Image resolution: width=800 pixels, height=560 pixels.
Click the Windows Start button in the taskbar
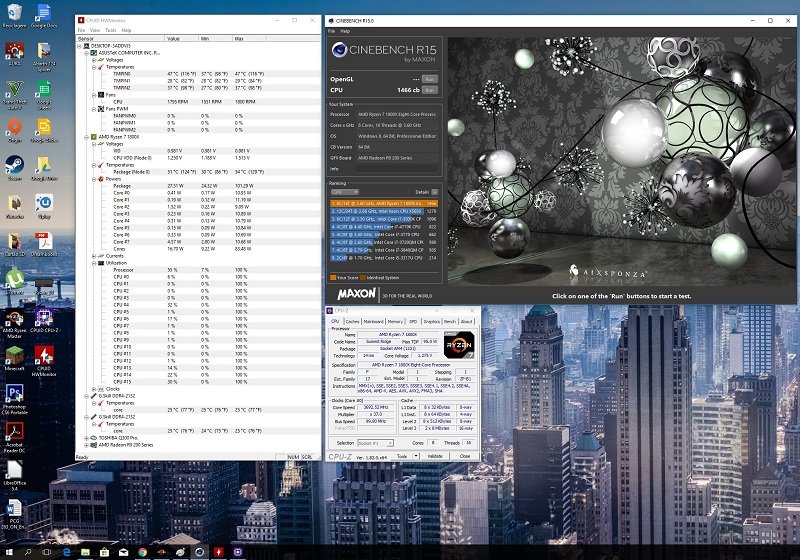(8, 552)
